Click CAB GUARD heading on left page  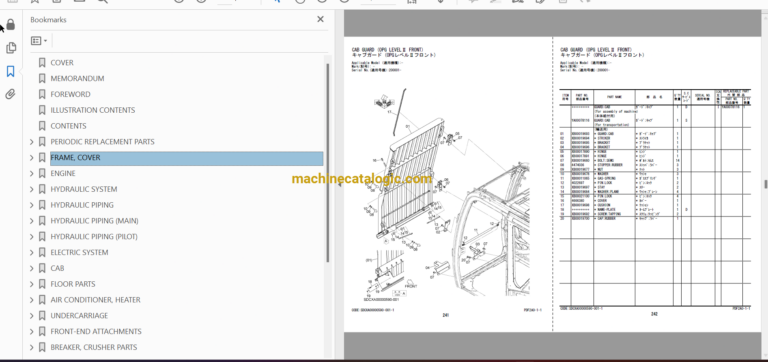(388, 50)
